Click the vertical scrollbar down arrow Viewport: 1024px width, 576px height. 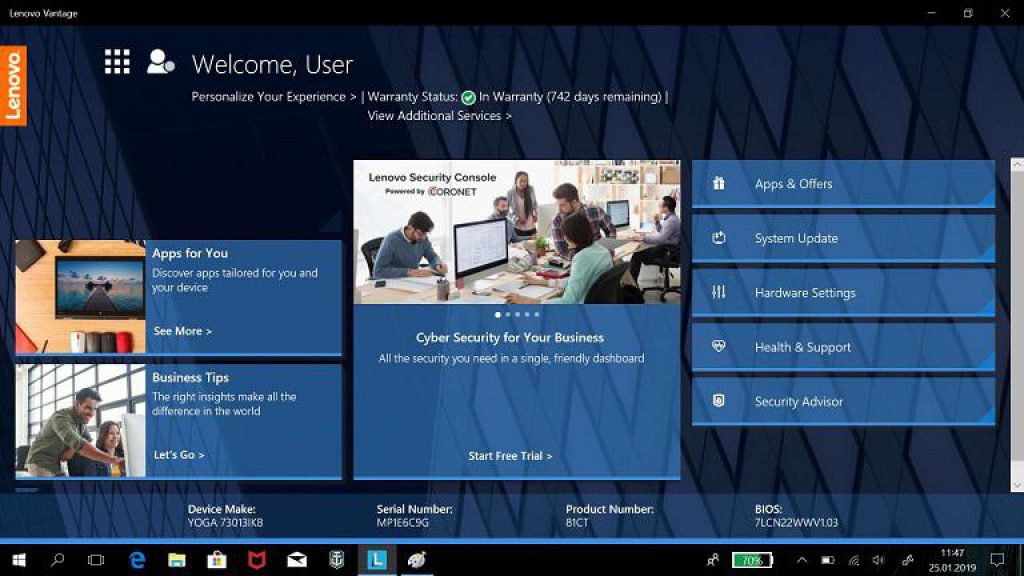1017,485
